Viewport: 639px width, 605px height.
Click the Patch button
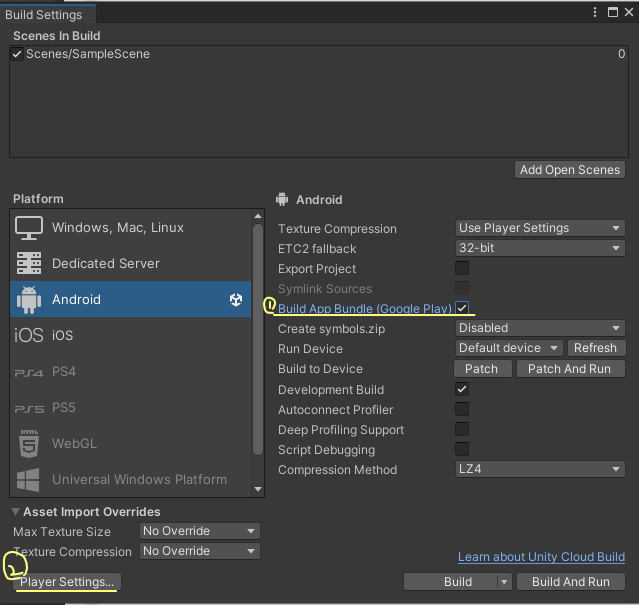tap(483, 369)
